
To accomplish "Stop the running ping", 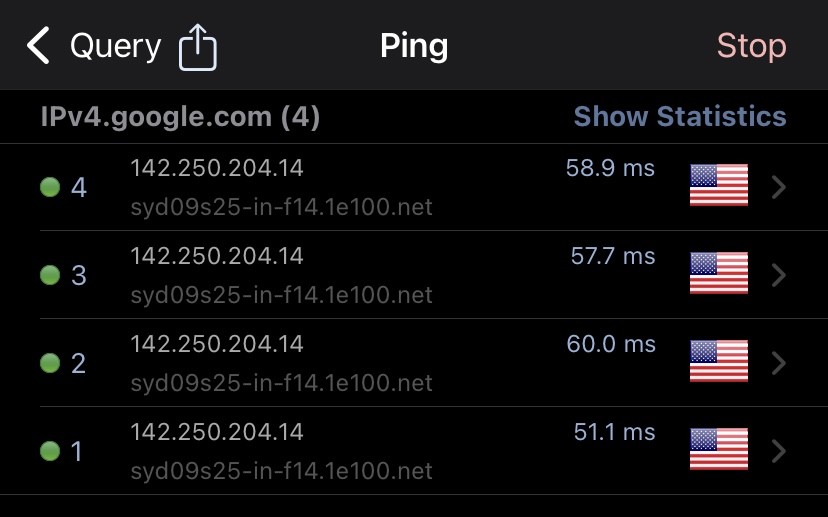I will pyautogui.click(x=751, y=46).
